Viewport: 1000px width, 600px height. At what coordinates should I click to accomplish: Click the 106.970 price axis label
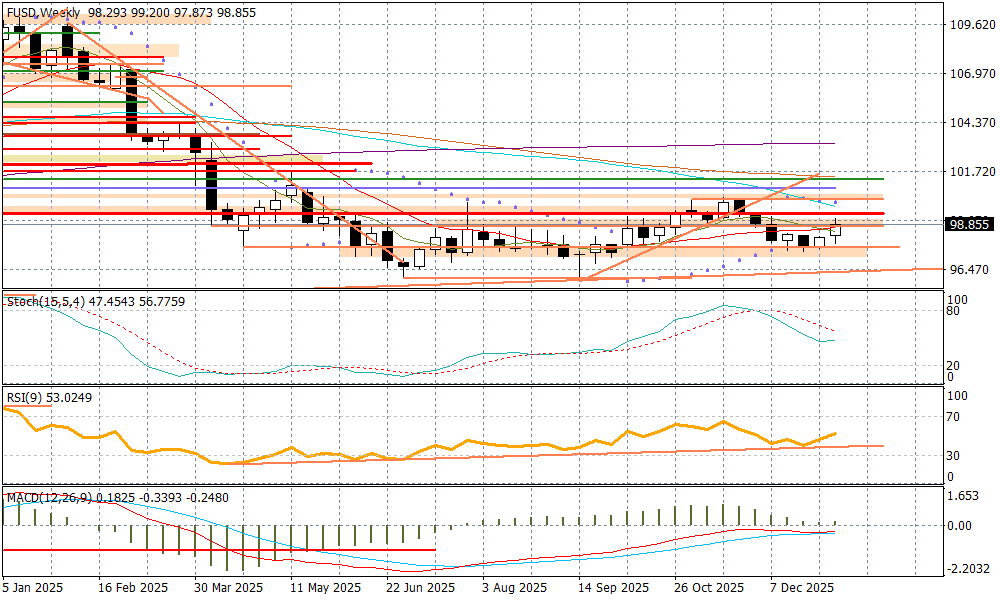click(972, 74)
